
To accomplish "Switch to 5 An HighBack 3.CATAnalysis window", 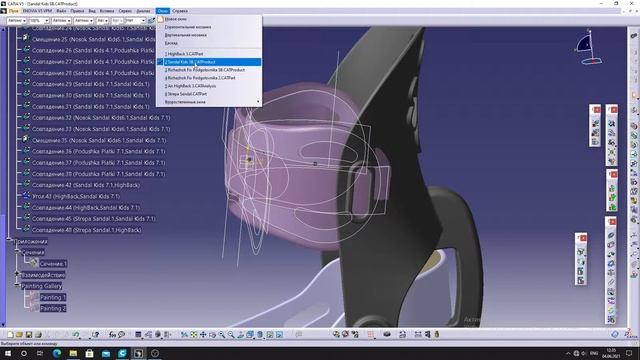I will [209, 86].
